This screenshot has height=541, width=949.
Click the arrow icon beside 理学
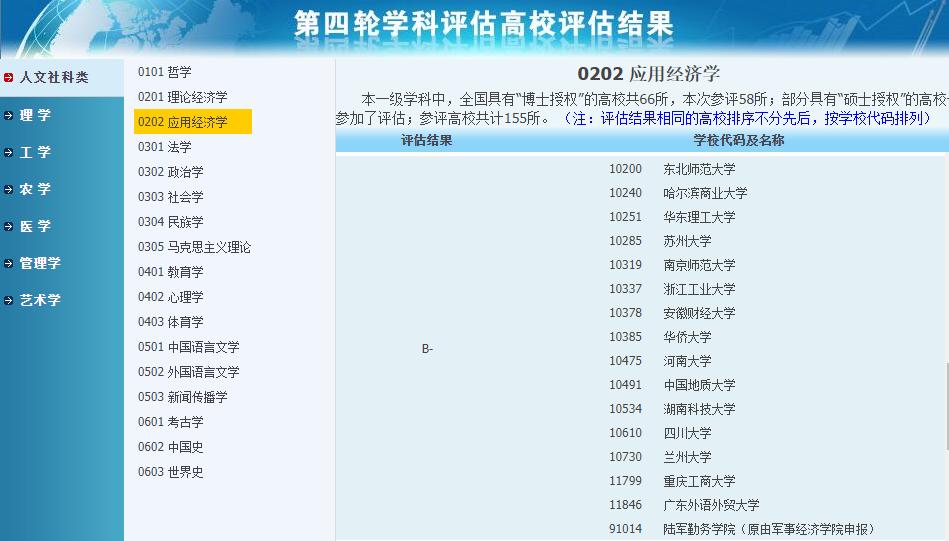pyautogui.click(x=8, y=115)
